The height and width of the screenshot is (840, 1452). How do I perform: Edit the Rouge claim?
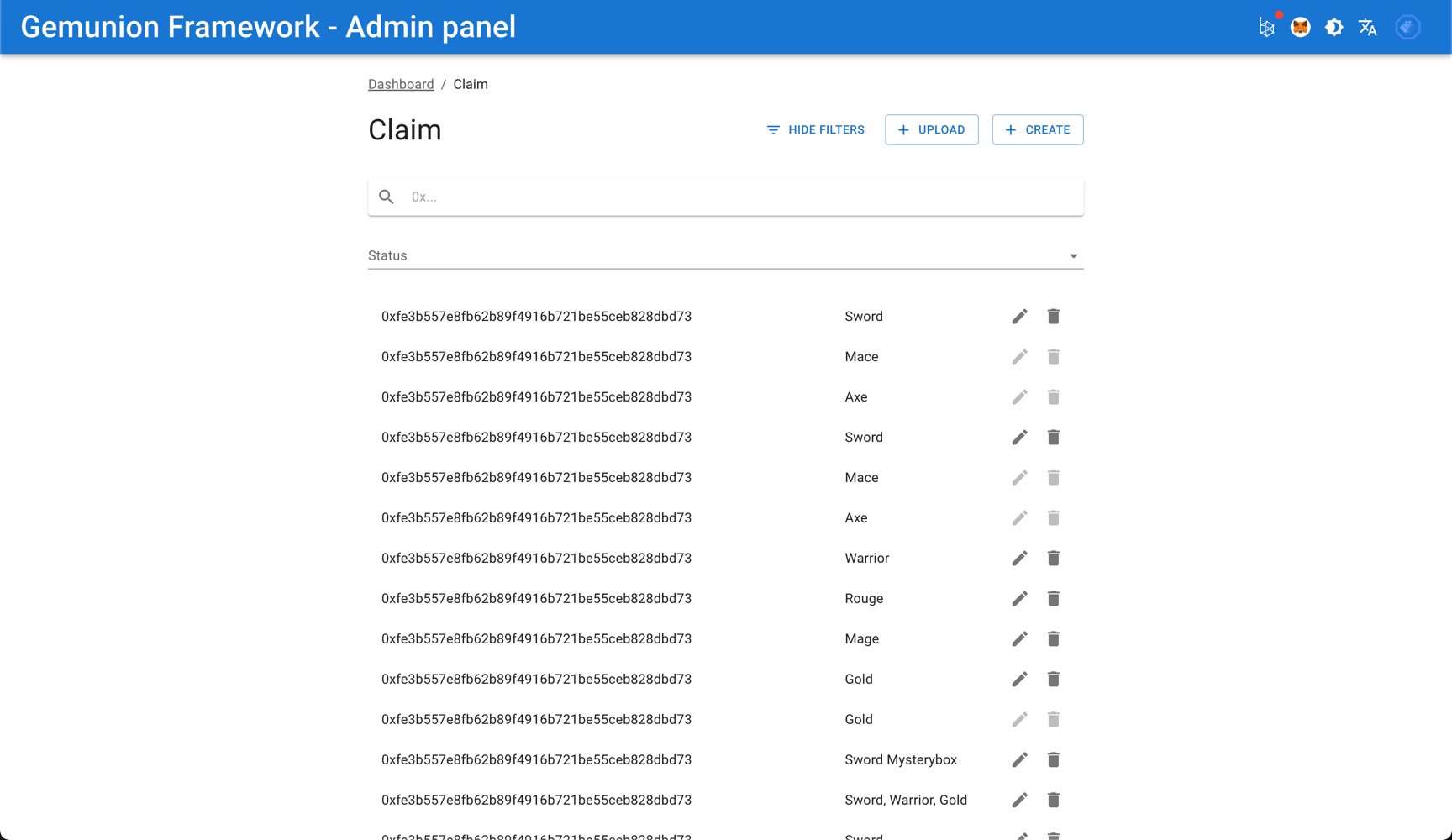pos(1019,599)
